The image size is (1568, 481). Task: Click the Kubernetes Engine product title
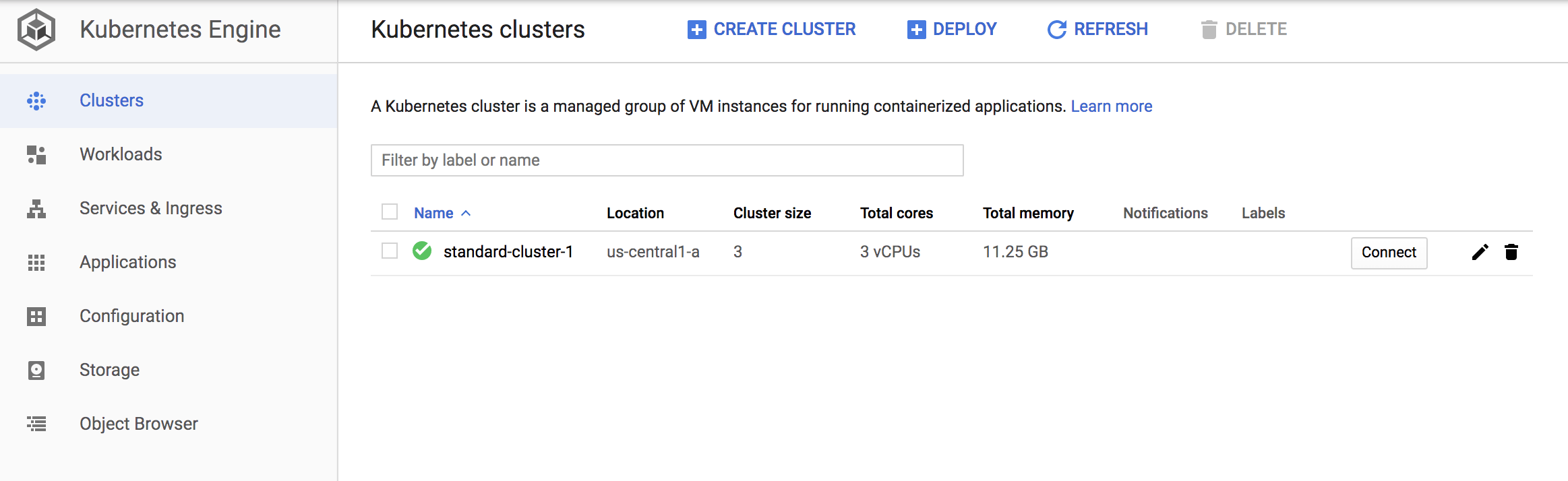180,30
